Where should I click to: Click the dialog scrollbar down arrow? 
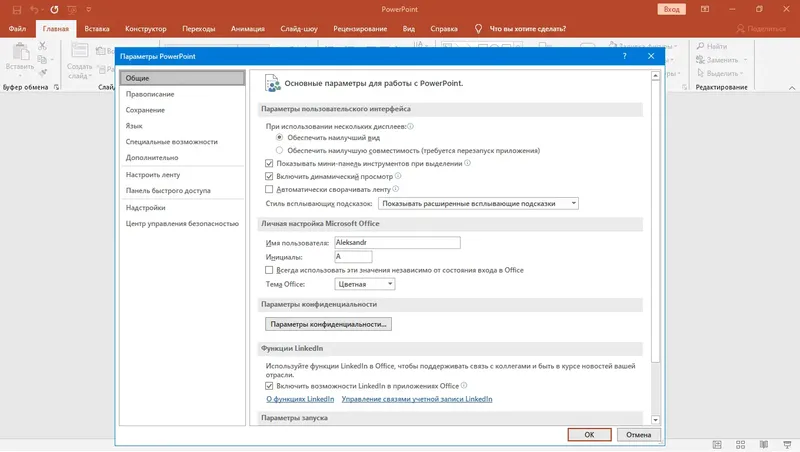click(656, 420)
